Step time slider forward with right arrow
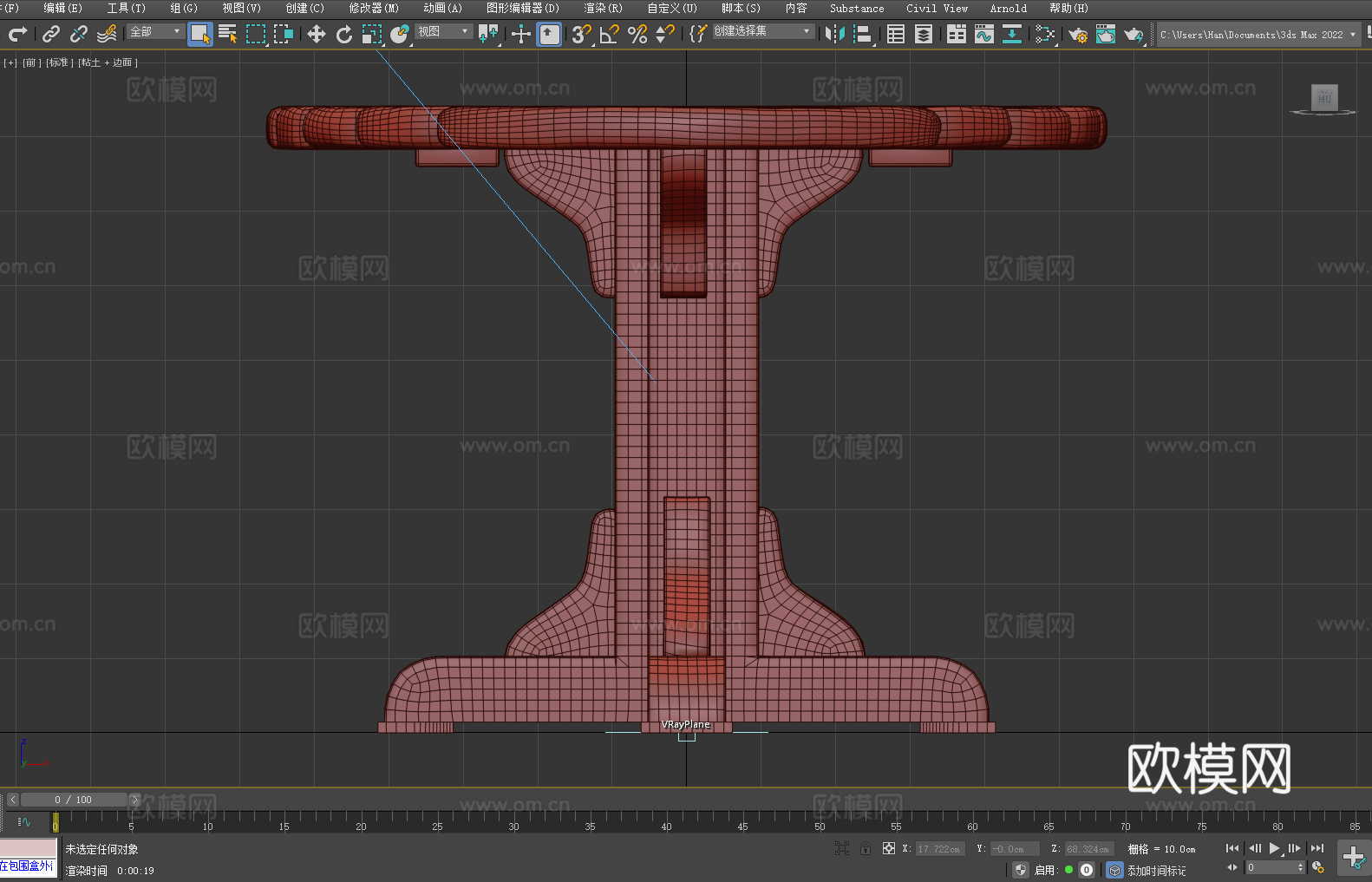Image resolution: width=1372 pixels, height=882 pixels. coord(134,800)
